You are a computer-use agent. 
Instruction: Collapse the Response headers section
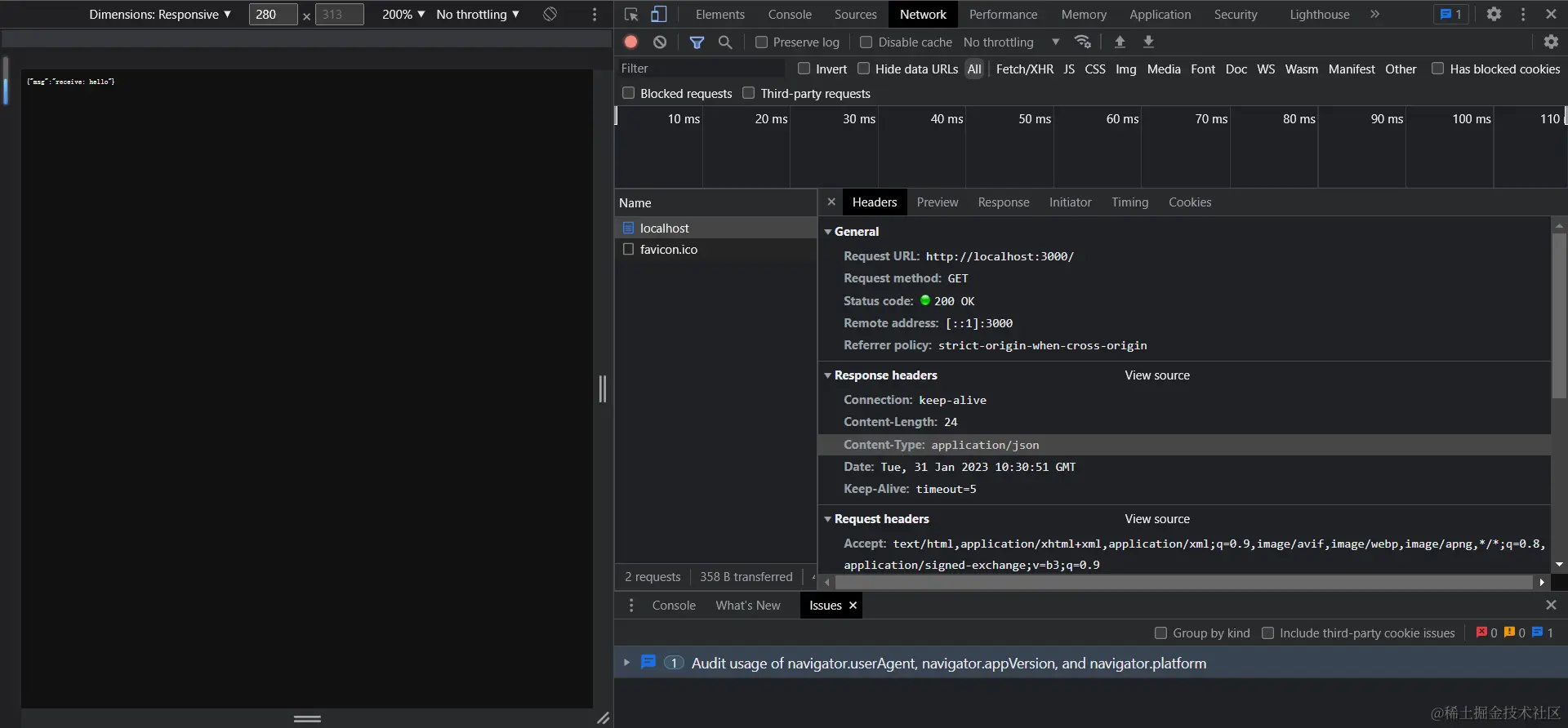(x=827, y=375)
